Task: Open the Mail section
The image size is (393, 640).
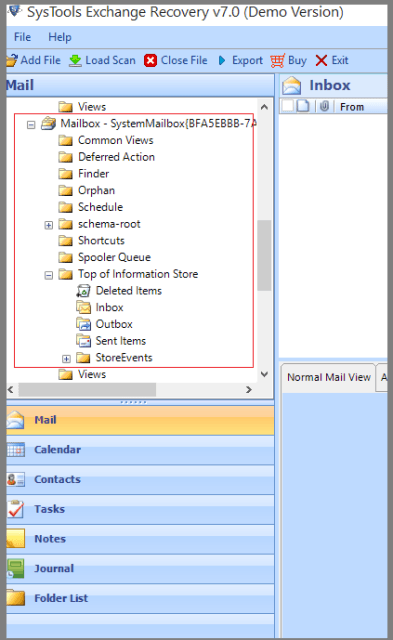Action: 140,420
